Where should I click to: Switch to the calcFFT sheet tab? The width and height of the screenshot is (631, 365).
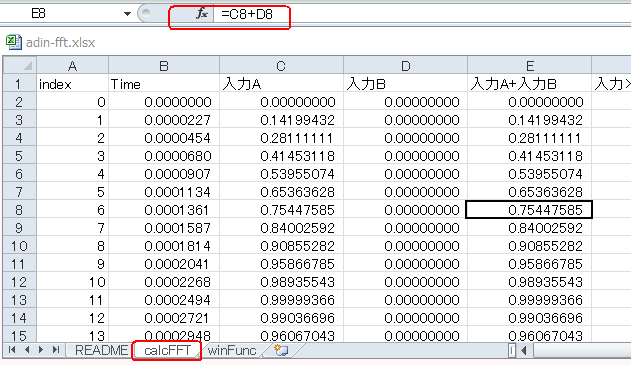click(167, 350)
